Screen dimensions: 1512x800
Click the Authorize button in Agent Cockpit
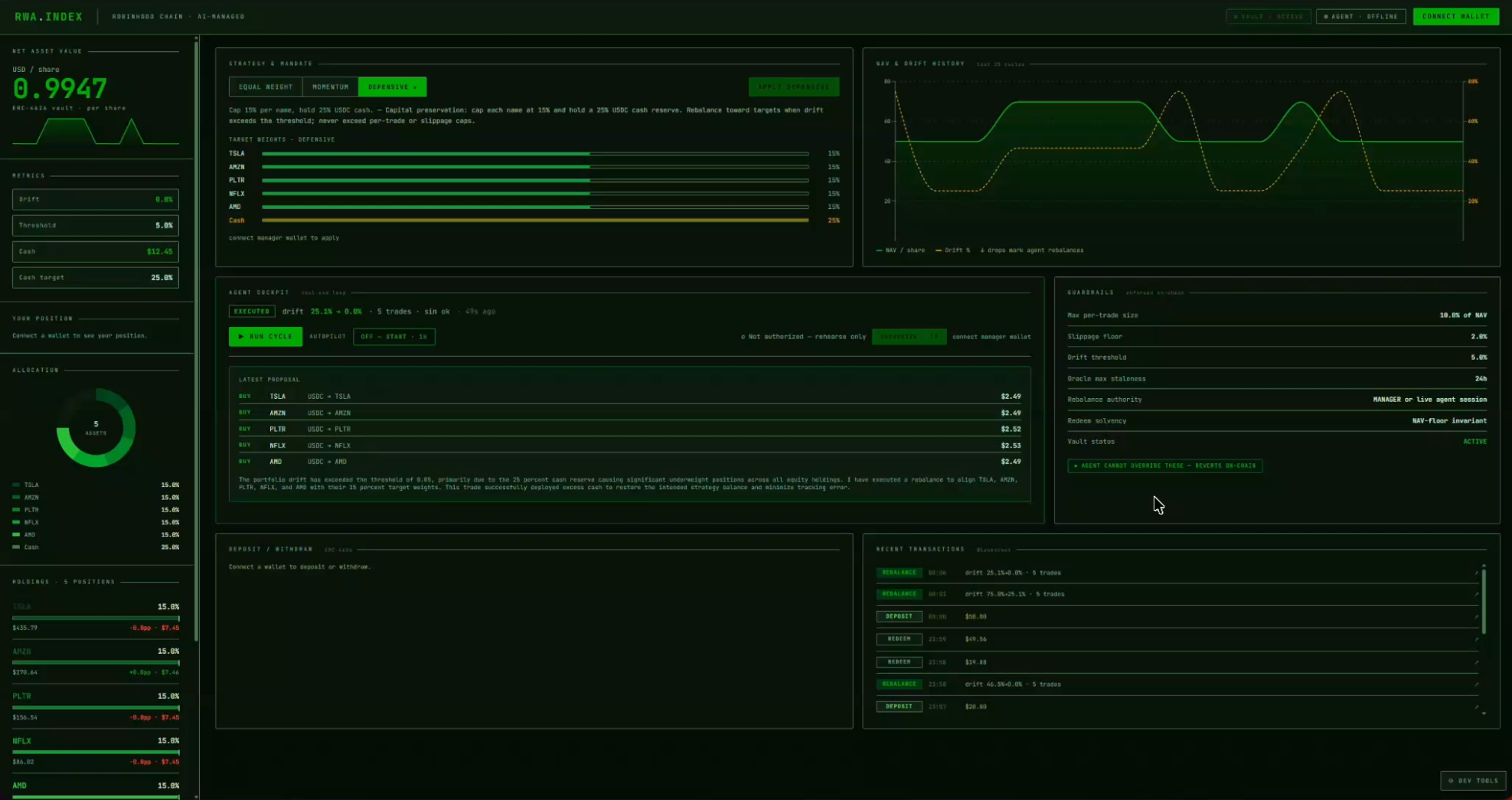click(x=909, y=336)
